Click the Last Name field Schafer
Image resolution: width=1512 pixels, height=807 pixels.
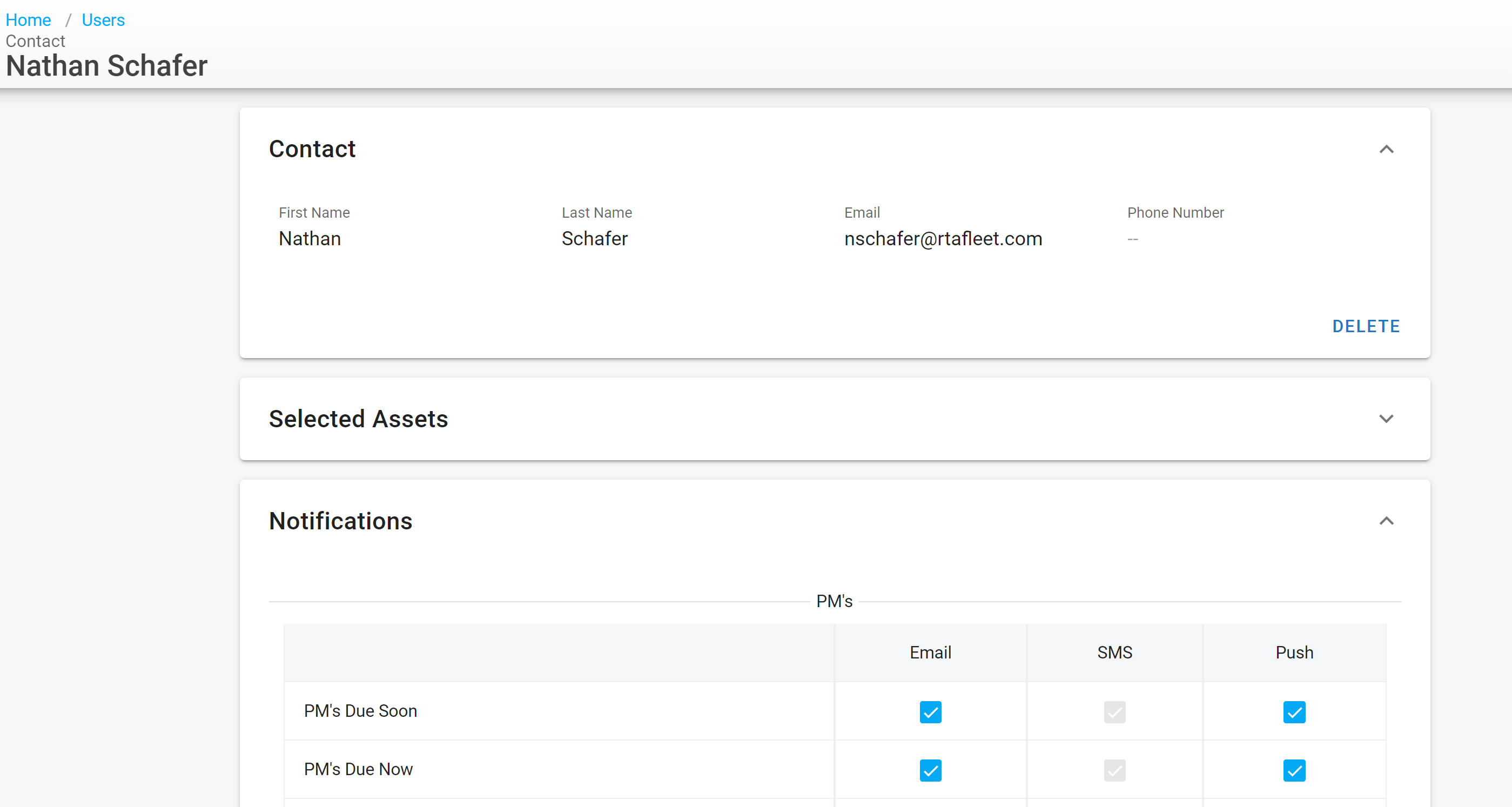click(x=595, y=239)
